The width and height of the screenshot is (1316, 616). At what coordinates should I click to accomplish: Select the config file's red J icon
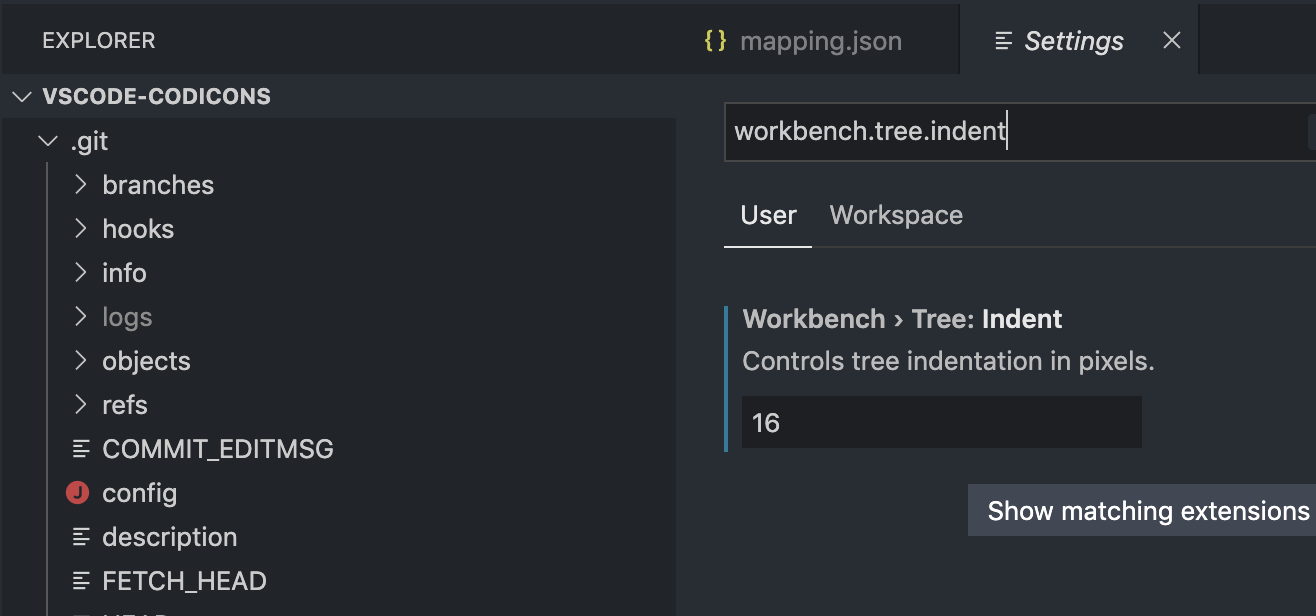point(81,492)
